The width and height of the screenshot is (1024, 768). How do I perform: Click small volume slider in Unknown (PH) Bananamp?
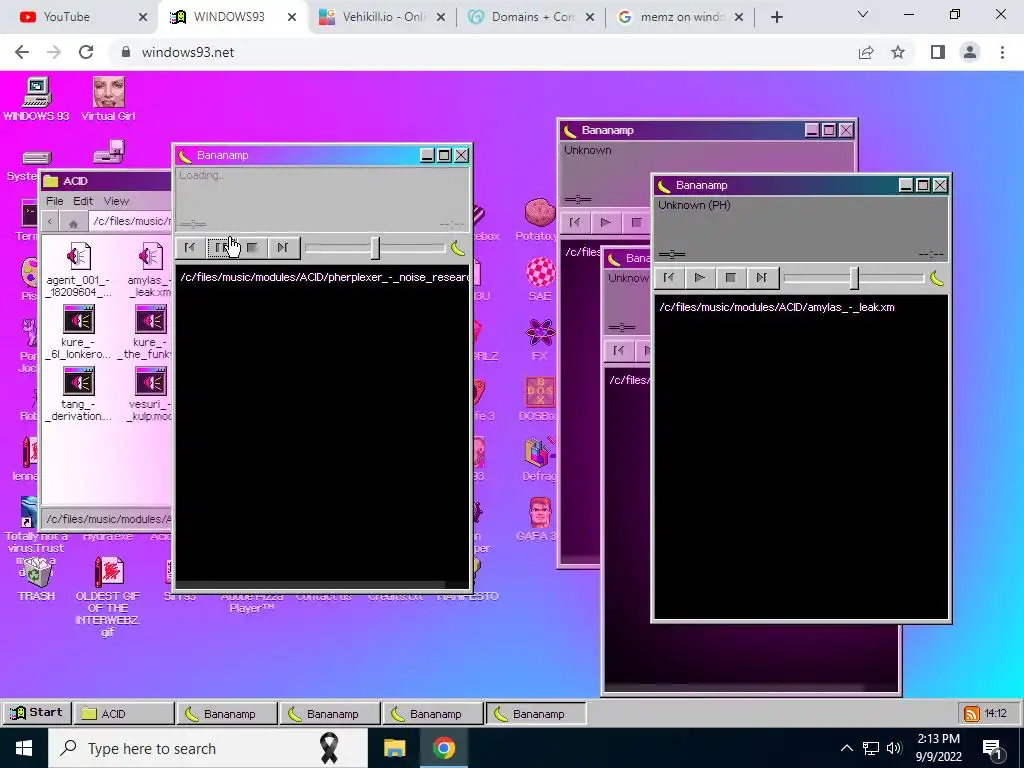(x=672, y=254)
